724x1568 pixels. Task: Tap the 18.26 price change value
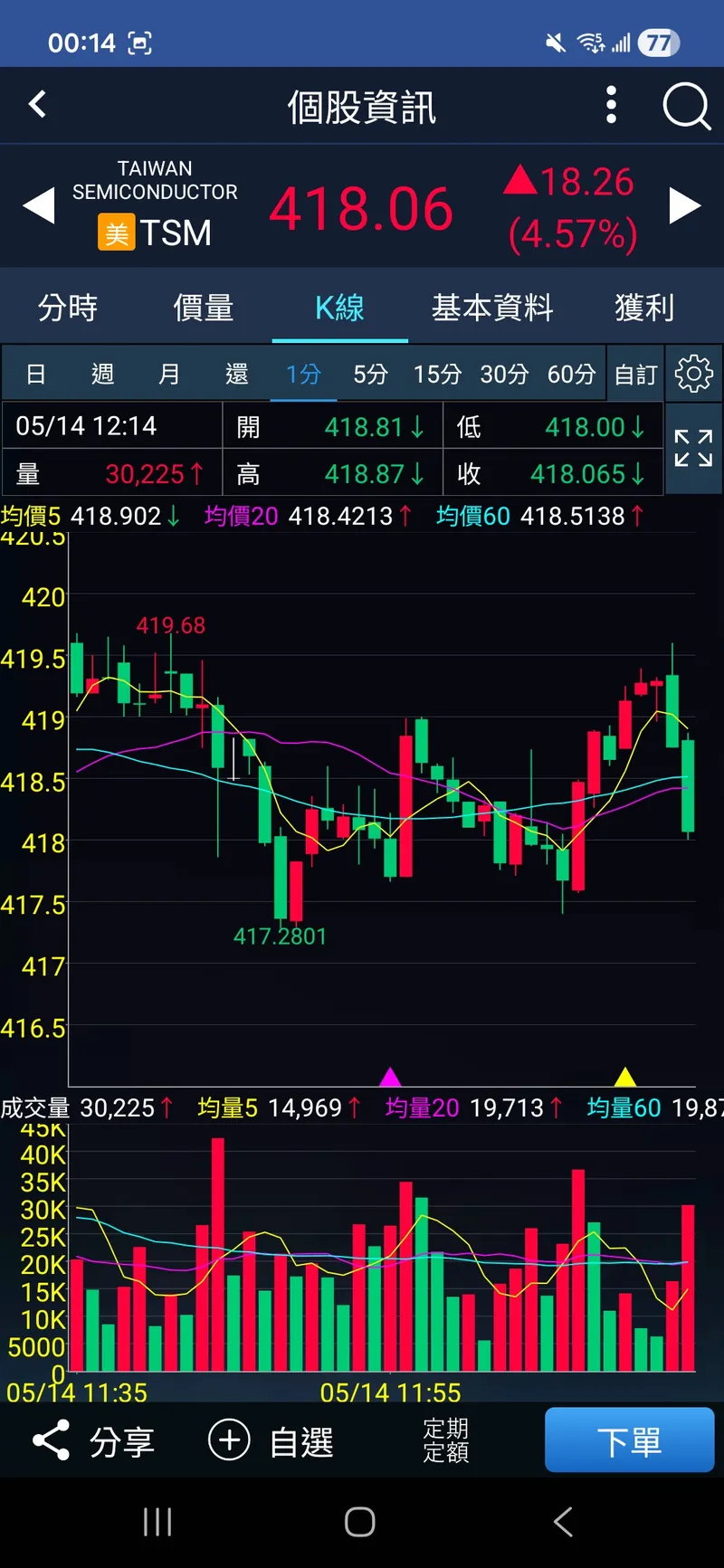[587, 181]
